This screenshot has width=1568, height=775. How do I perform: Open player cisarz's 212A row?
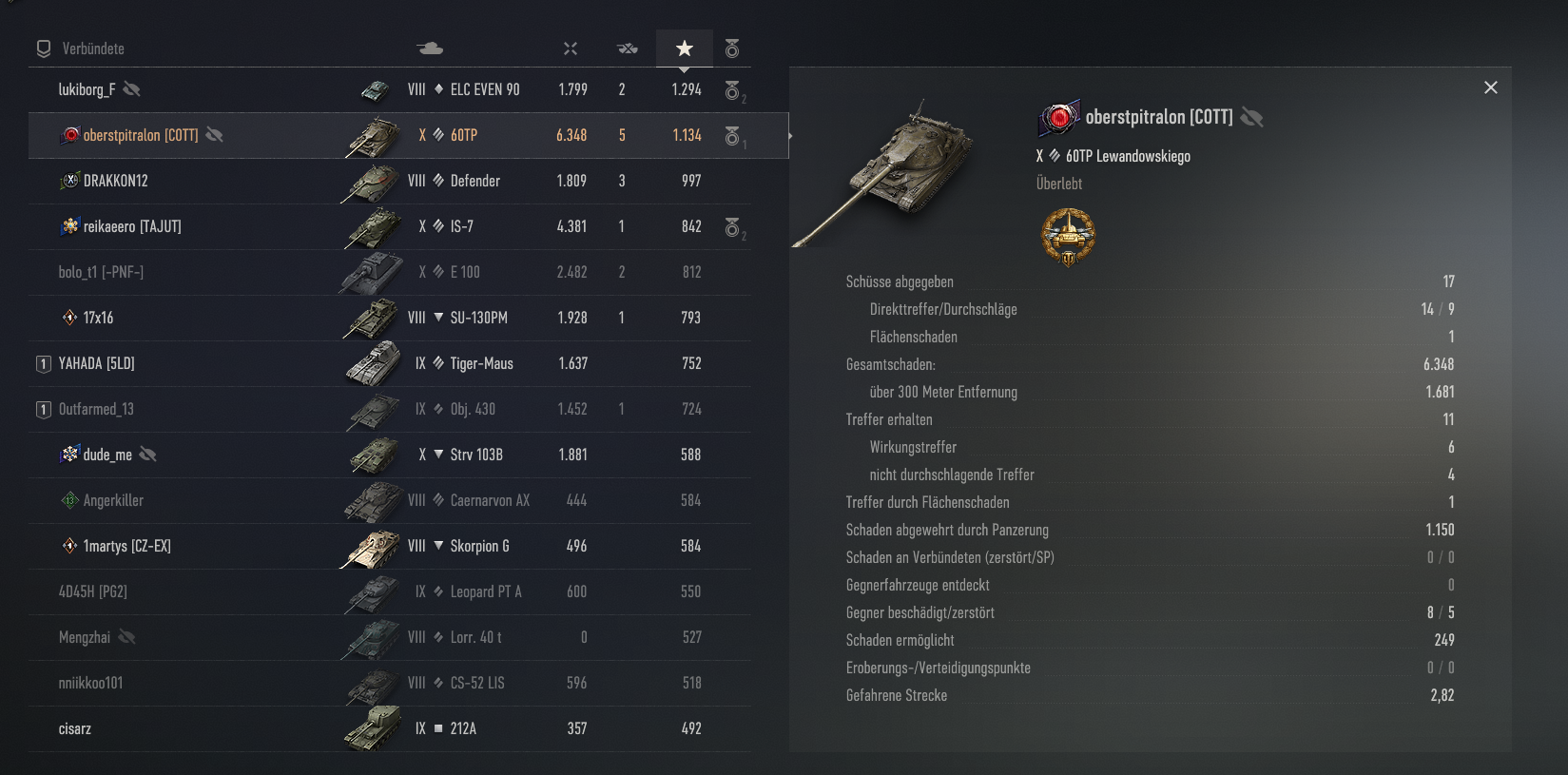390,728
